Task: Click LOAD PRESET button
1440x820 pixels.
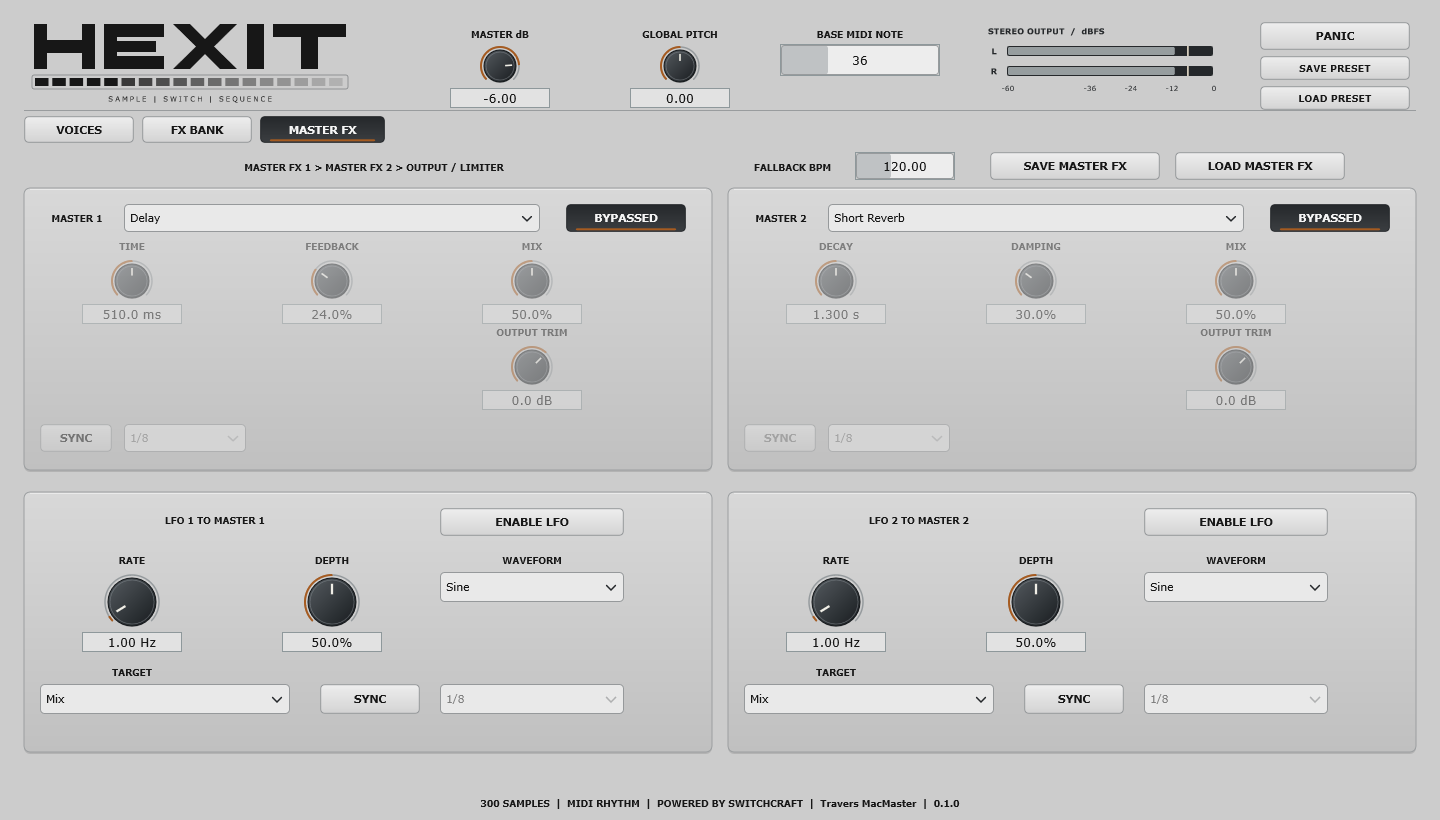Action: pos(1335,98)
